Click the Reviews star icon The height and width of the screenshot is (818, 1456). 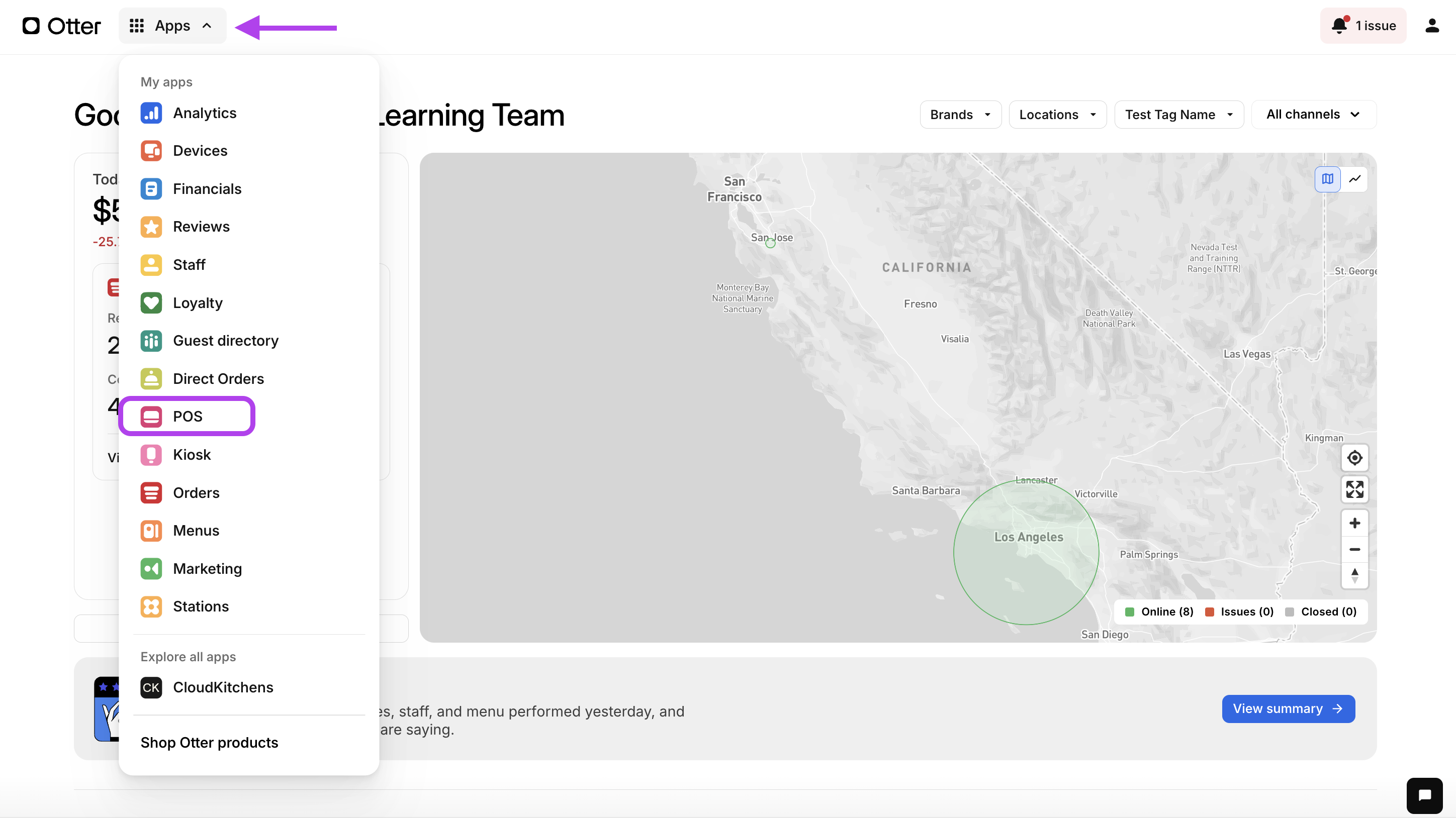[x=151, y=227]
